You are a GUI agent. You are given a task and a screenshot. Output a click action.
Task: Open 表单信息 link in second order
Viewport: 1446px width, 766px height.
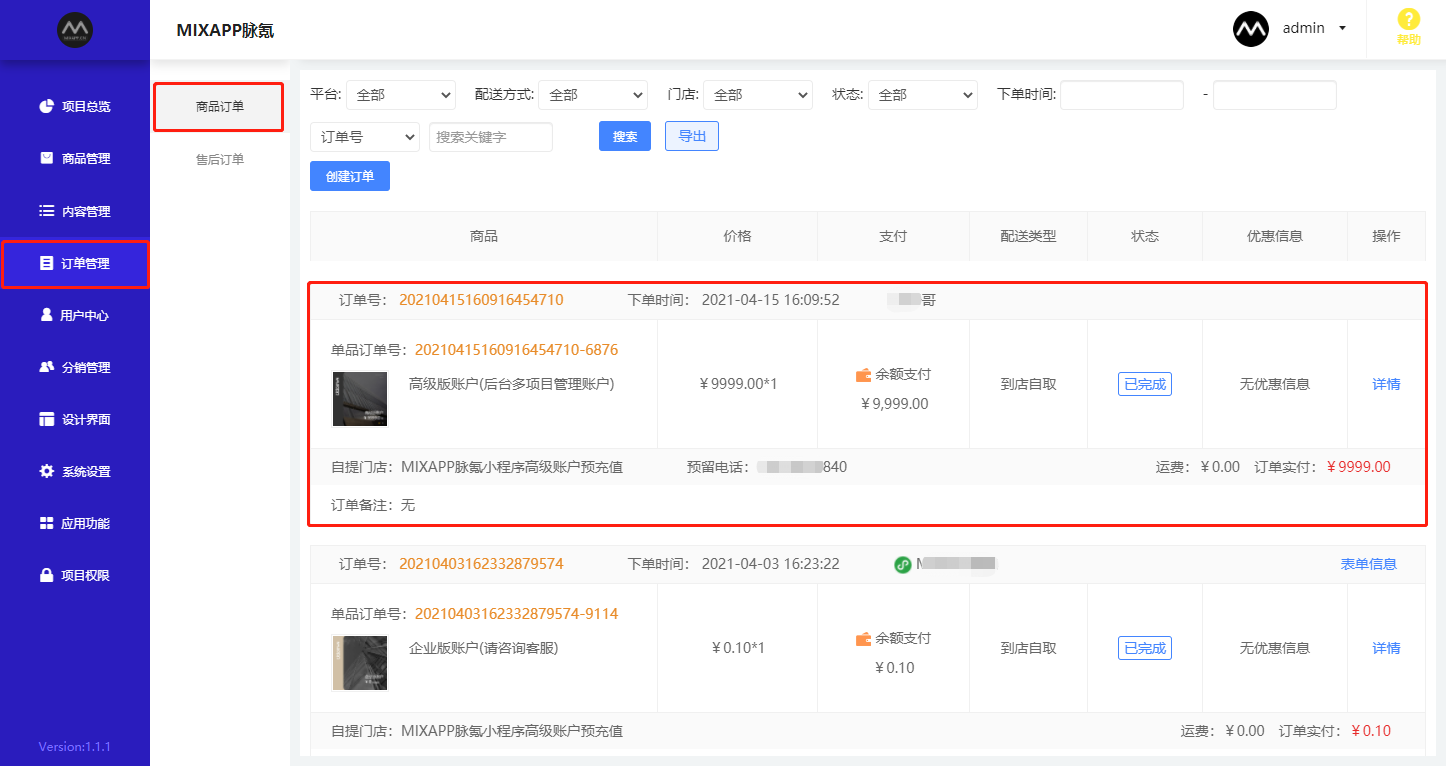(1368, 564)
